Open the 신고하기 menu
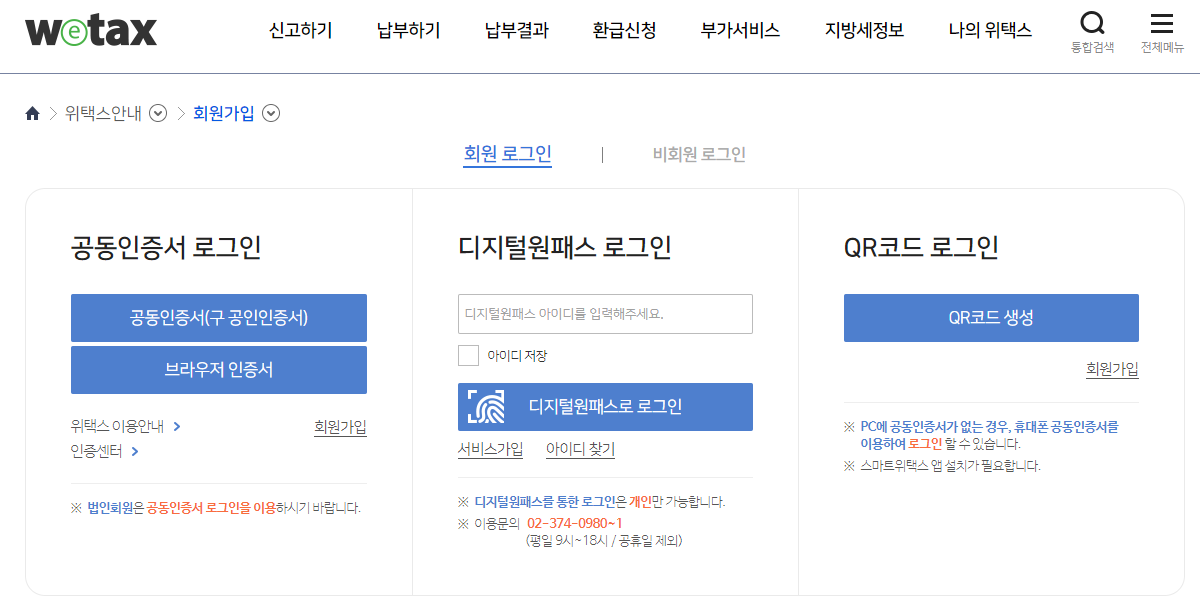Viewport: 1200px width, 604px height. click(300, 30)
